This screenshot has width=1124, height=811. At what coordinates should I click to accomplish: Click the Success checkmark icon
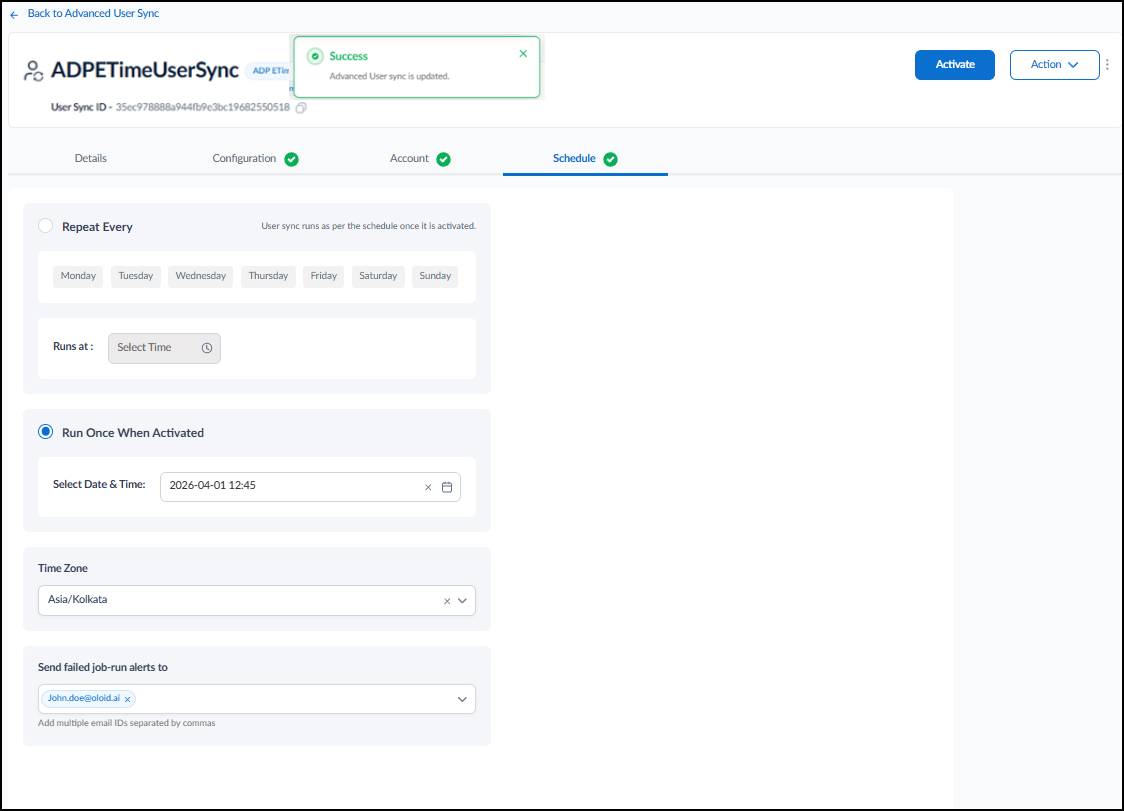point(315,56)
